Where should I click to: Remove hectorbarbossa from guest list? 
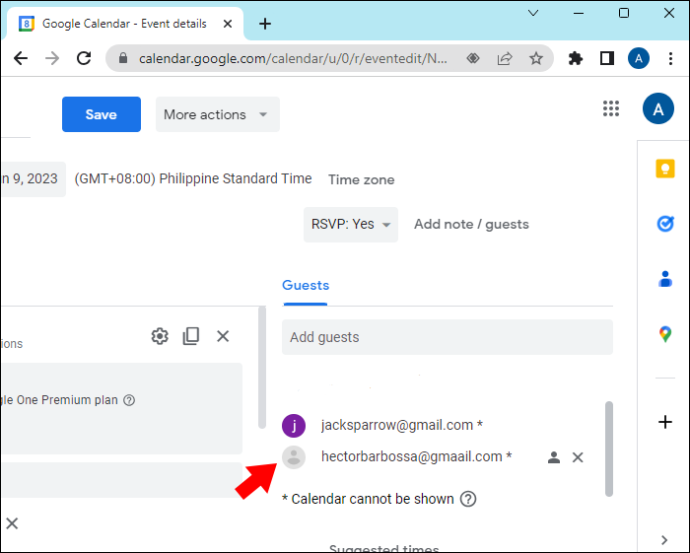click(578, 458)
